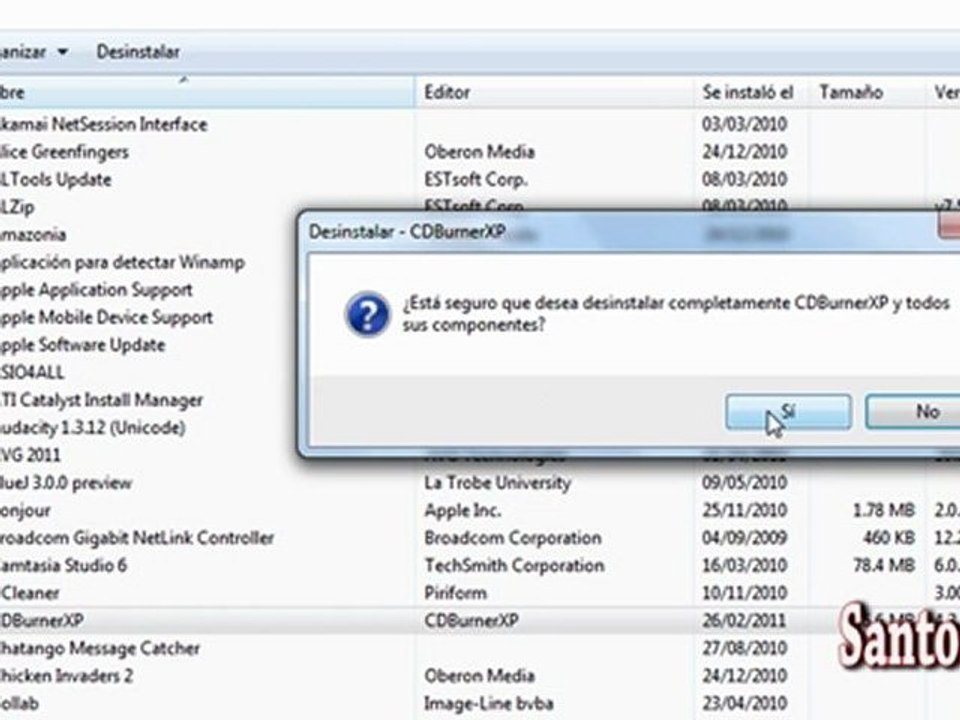Open the Organizar dropdown arrow

pyautogui.click(x=62, y=52)
